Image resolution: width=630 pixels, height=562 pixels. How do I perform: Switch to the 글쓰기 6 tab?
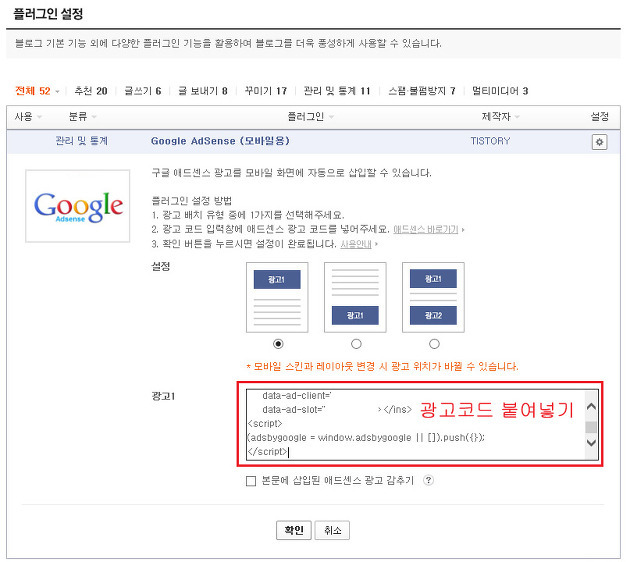[x=143, y=91]
